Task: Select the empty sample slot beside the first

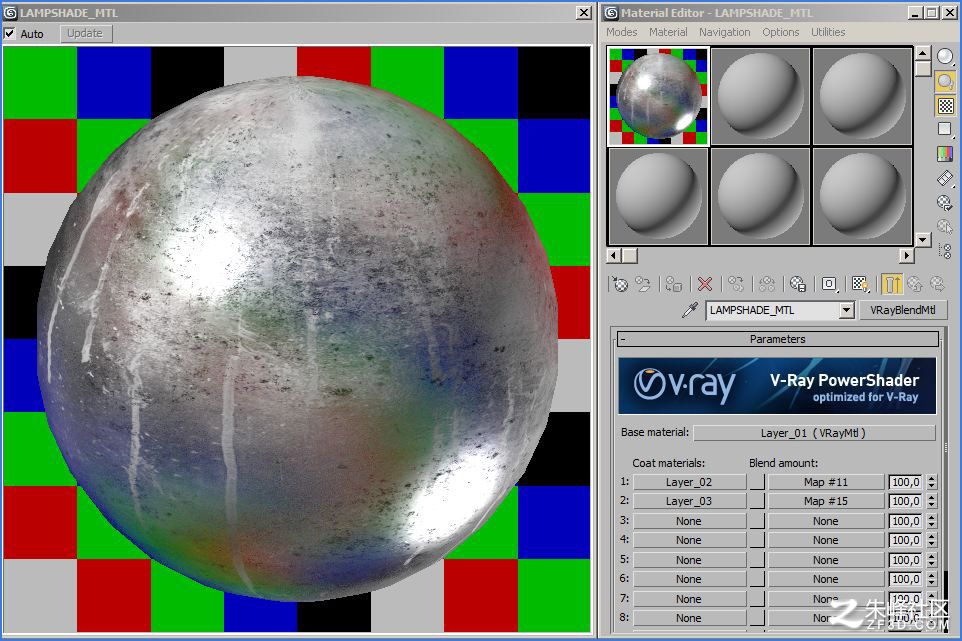Action: (760, 96)
